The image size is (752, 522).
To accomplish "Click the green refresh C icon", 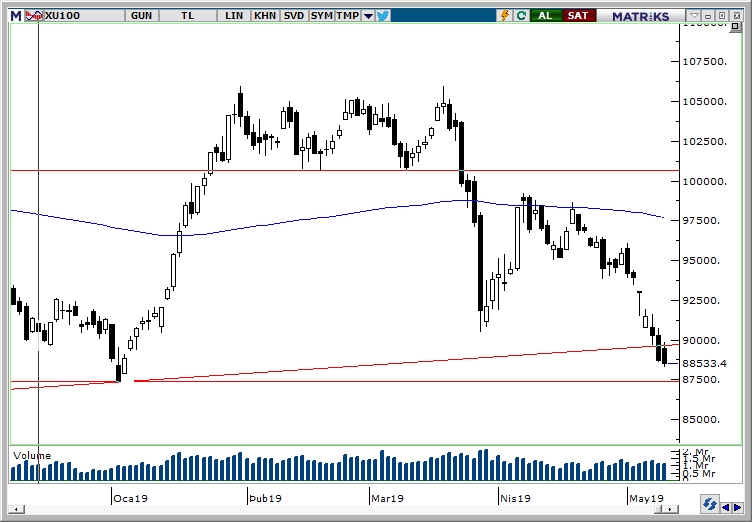I will (x=521, y=16).
